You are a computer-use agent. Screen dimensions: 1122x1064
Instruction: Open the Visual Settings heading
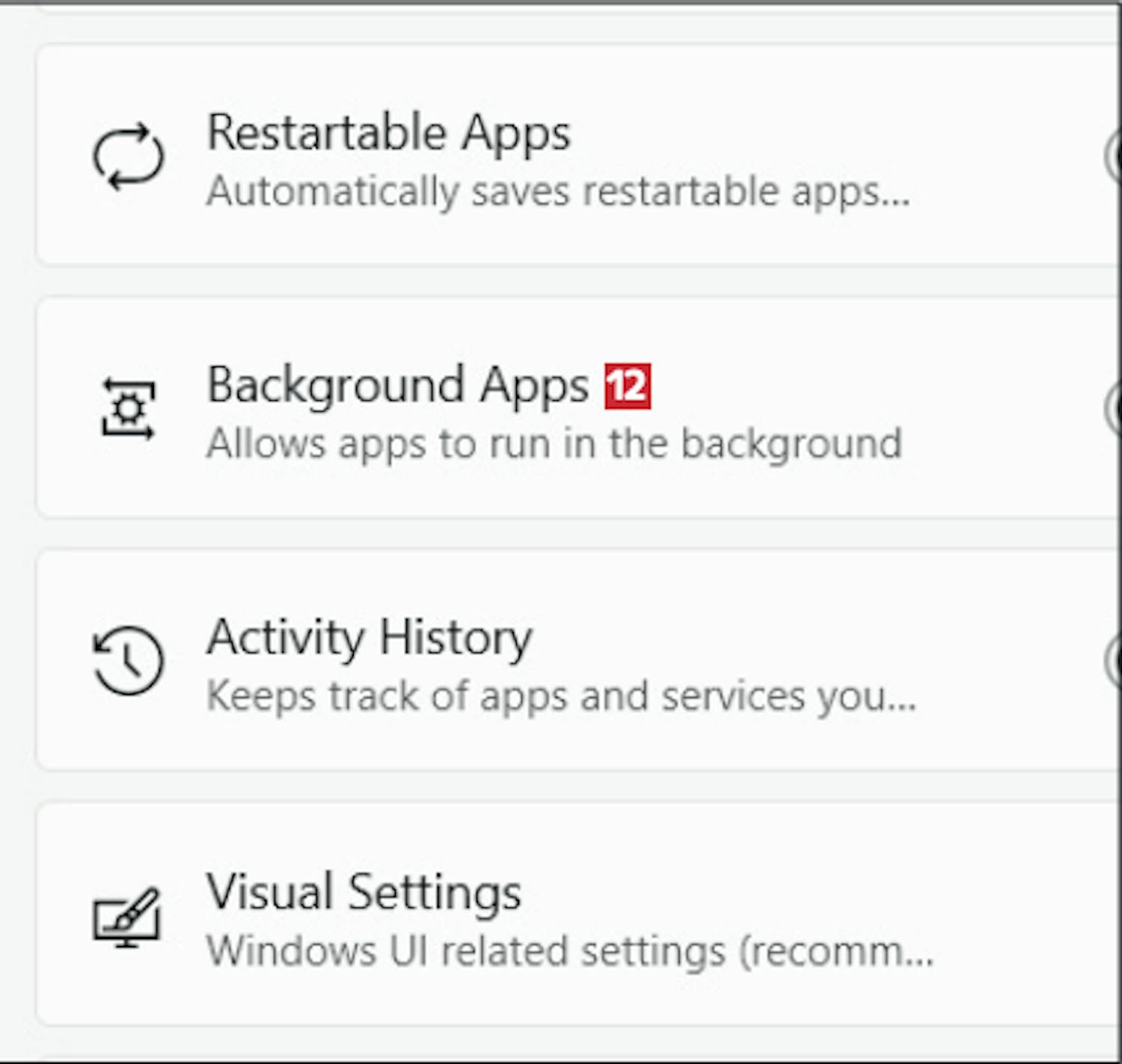click(364, 892)
